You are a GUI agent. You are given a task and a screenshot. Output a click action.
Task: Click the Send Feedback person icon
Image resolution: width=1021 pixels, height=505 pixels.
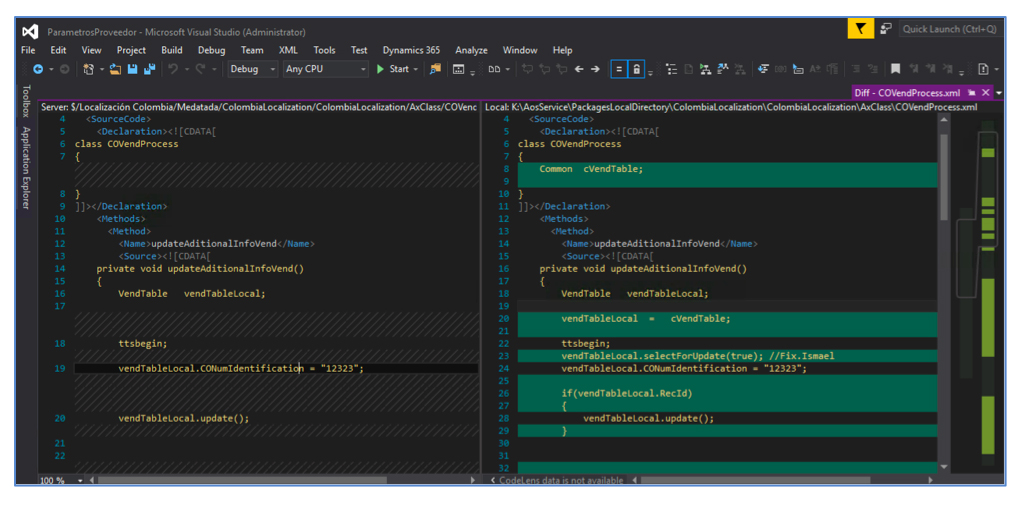[x=886, y=29]
